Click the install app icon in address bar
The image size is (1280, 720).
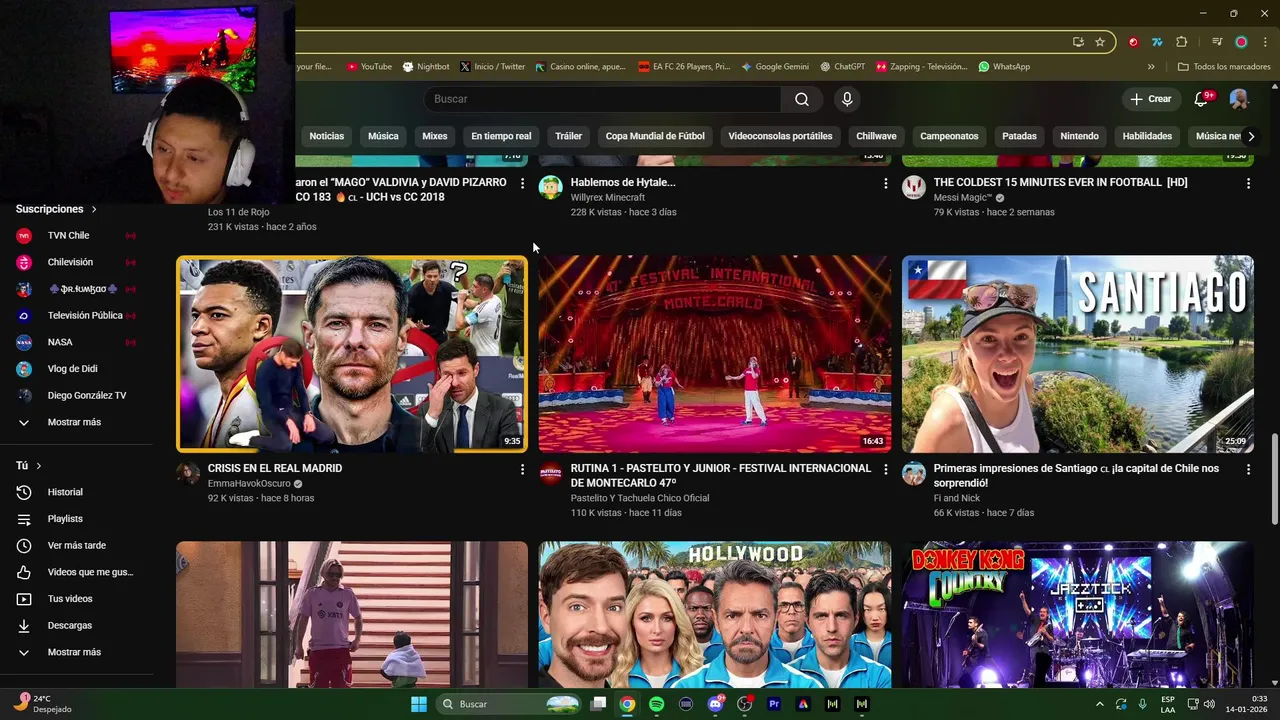[x=1078, y=42]
